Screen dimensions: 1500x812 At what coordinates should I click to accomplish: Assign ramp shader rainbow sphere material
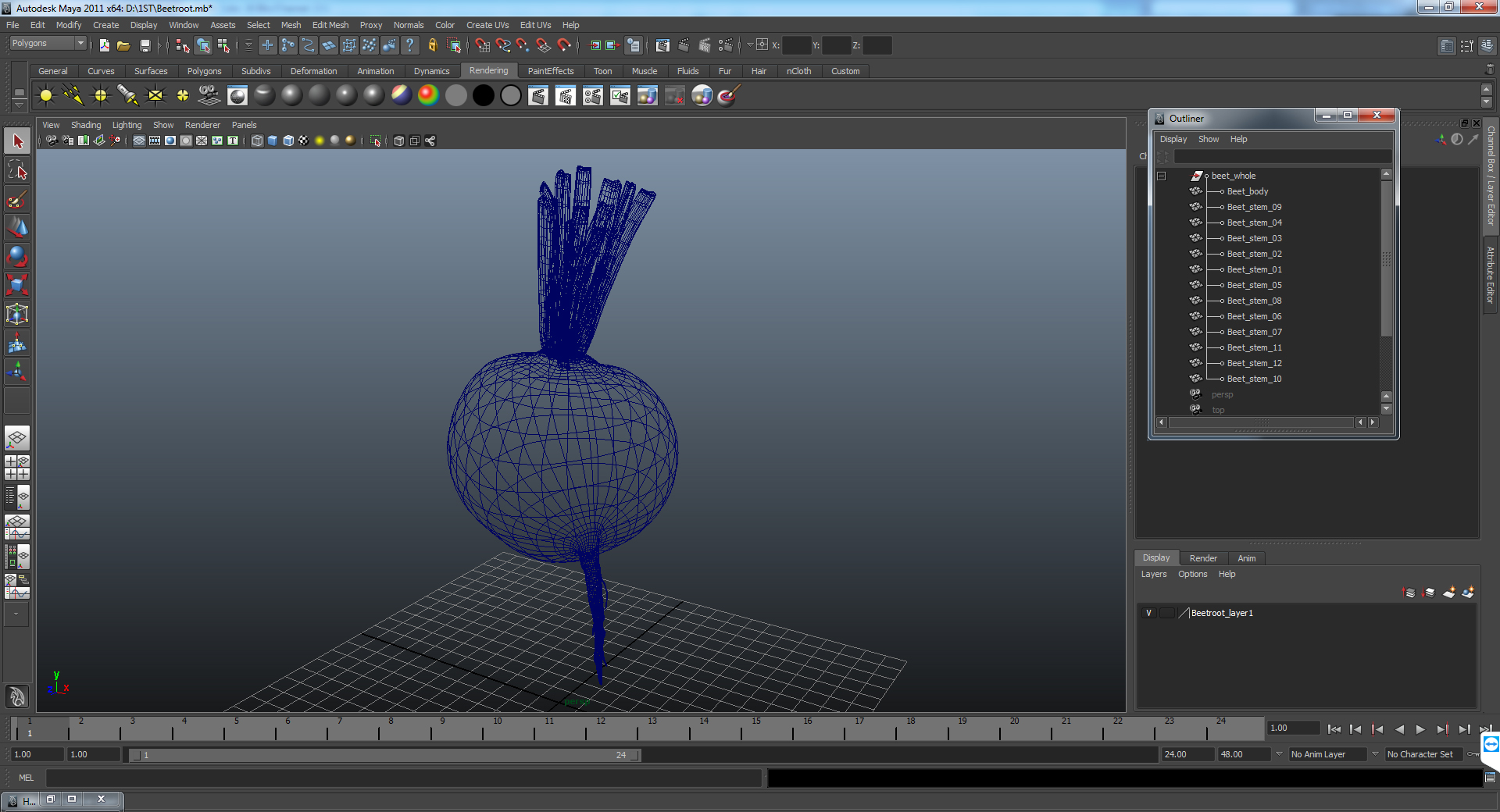[x=428, y=95]
